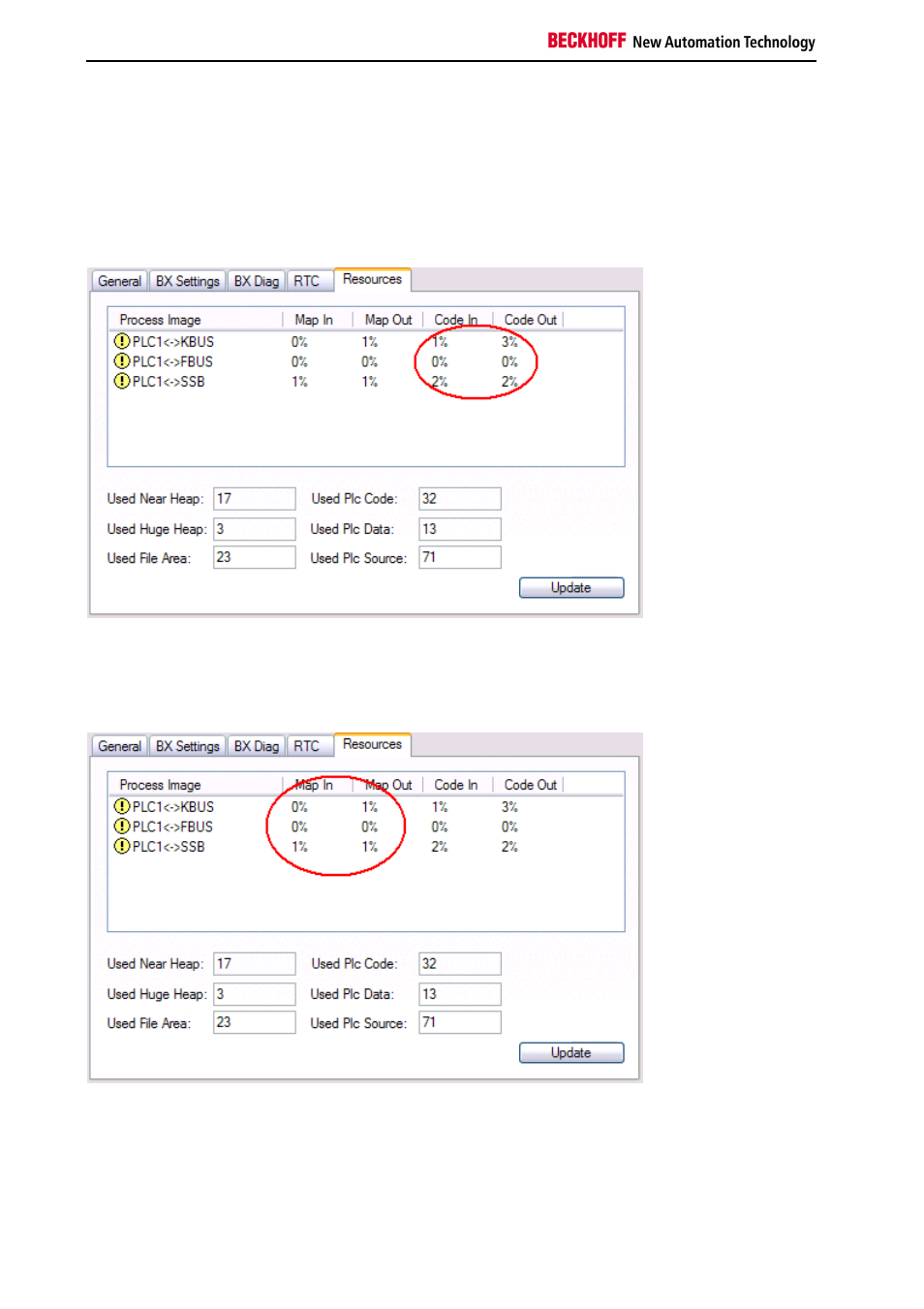
Task: Open the General tab in the upper dialog
Action: (x=120, y=281)
